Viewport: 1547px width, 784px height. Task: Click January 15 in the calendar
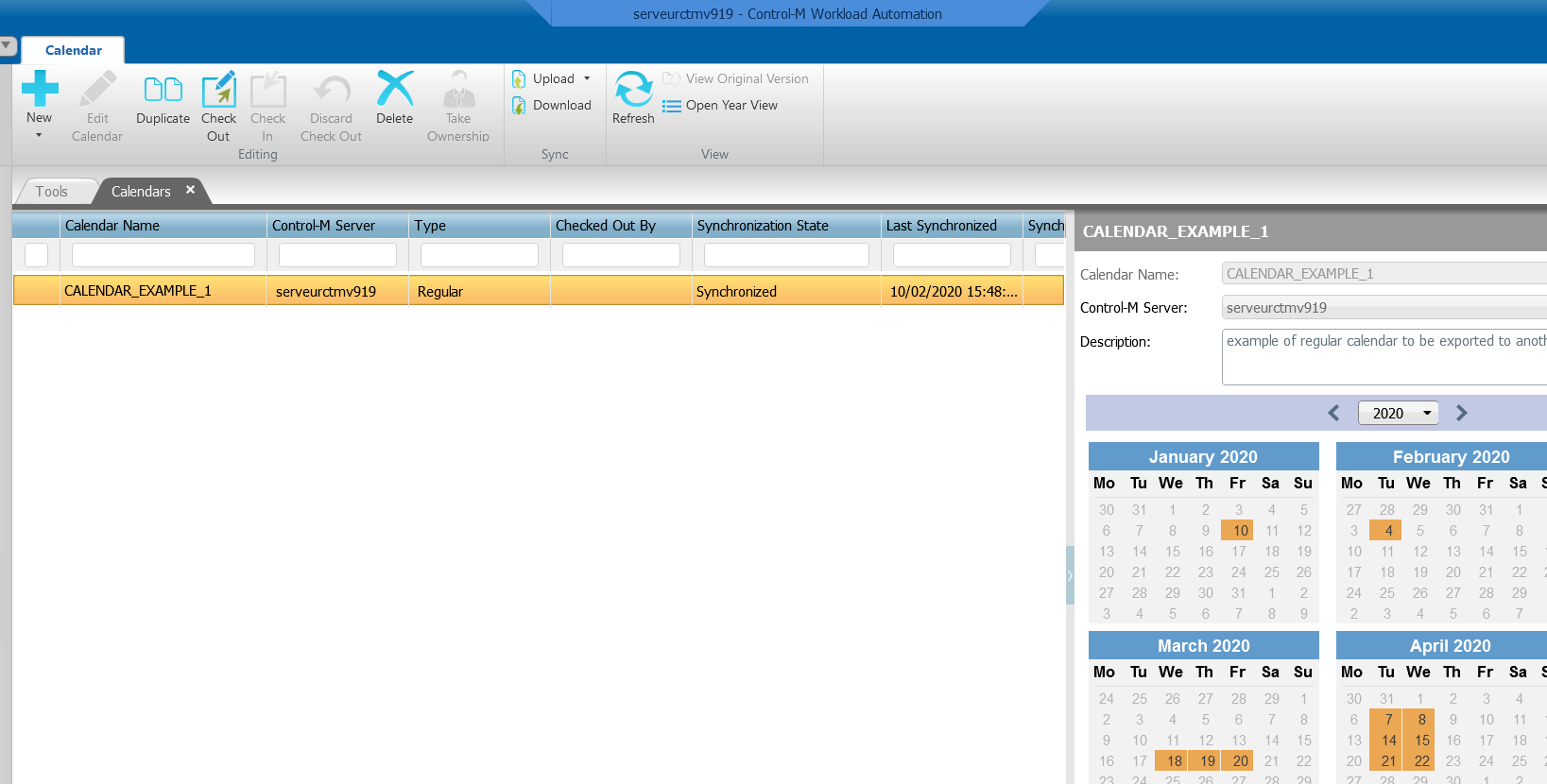tap(1172, 551)
